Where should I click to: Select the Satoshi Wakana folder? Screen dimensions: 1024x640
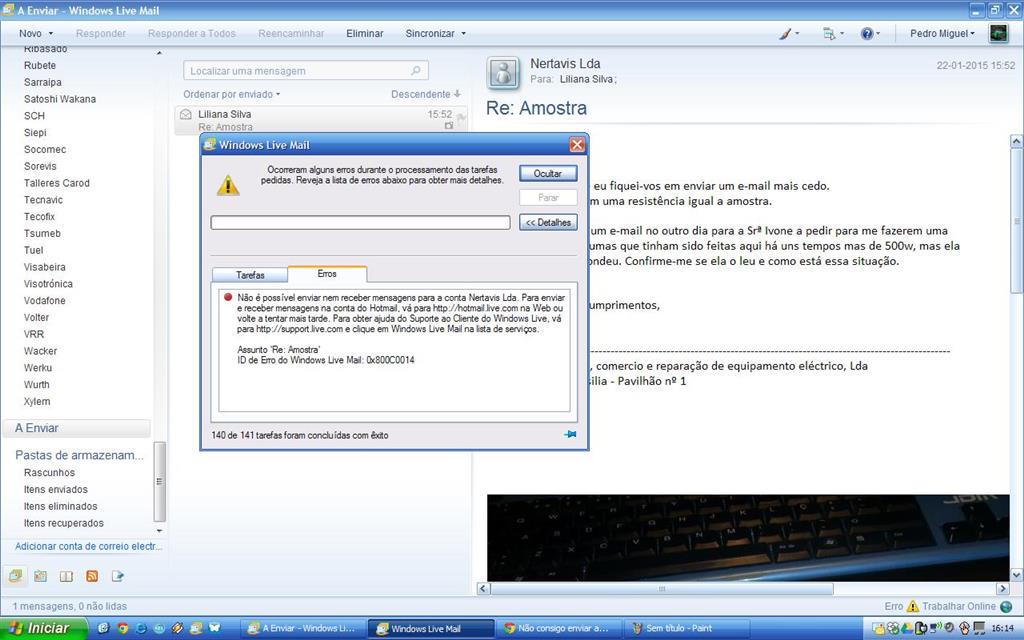(x=60, y=99)
